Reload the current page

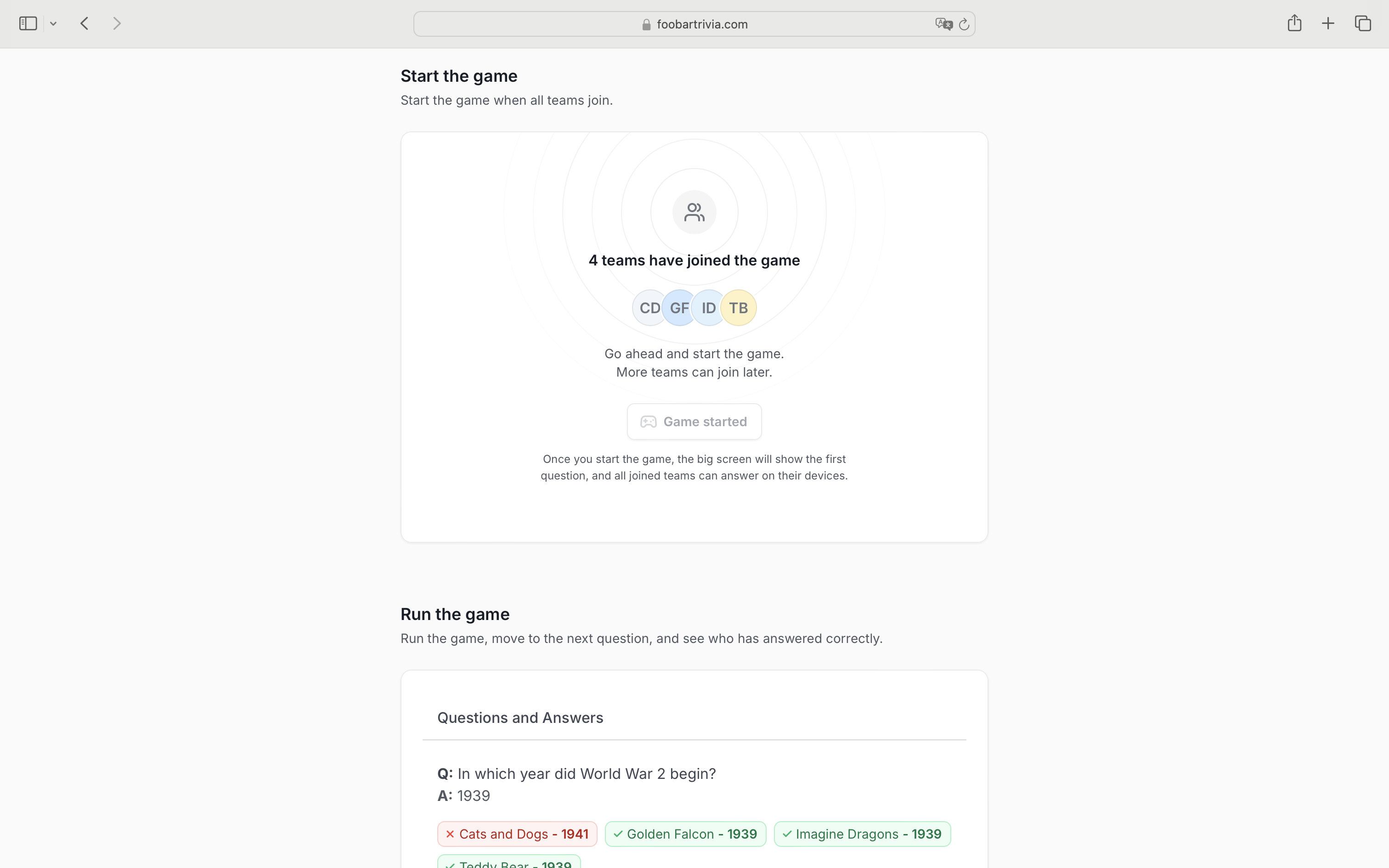[x=964, y=24]
